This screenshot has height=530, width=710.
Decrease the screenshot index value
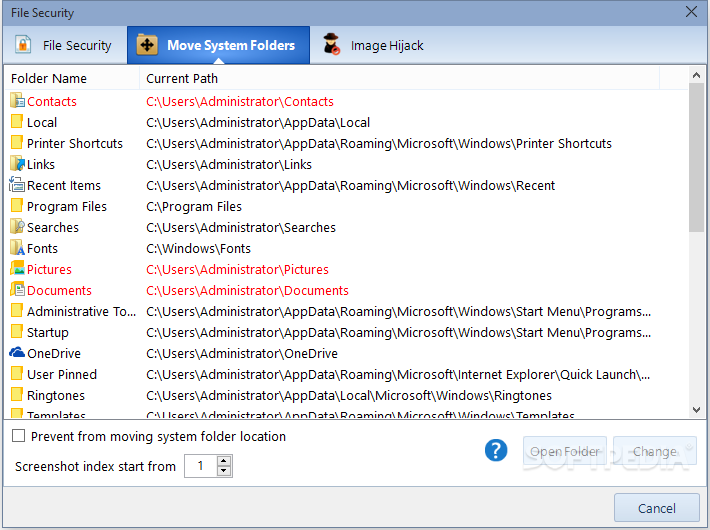224,471
